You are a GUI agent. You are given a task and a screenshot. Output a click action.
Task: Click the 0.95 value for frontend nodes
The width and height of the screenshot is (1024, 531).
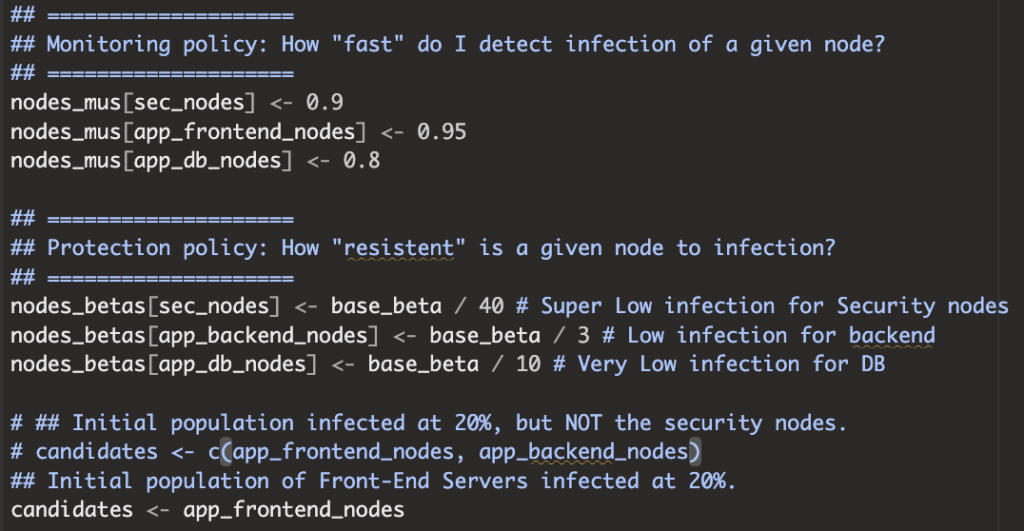(441, 132)
